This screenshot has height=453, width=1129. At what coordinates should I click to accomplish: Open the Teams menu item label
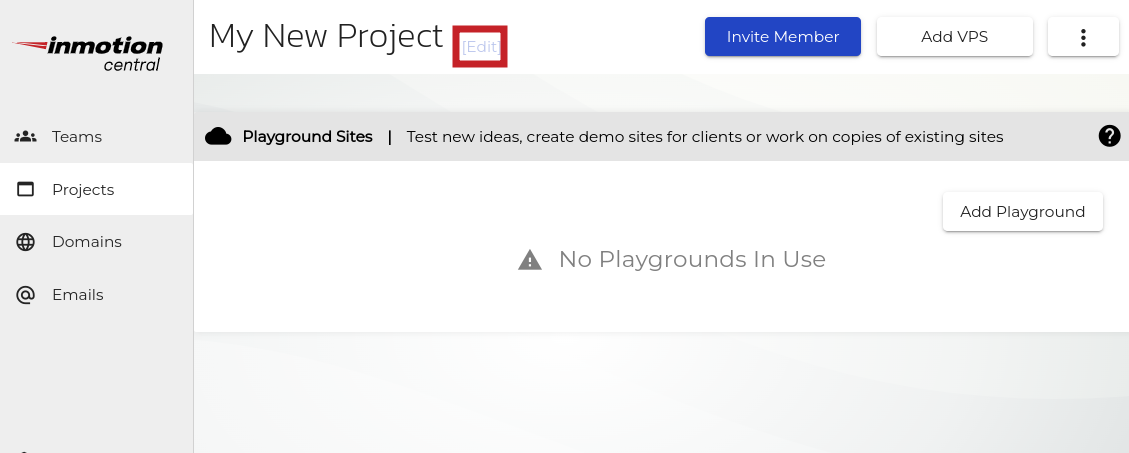click(x=77, y=136)
